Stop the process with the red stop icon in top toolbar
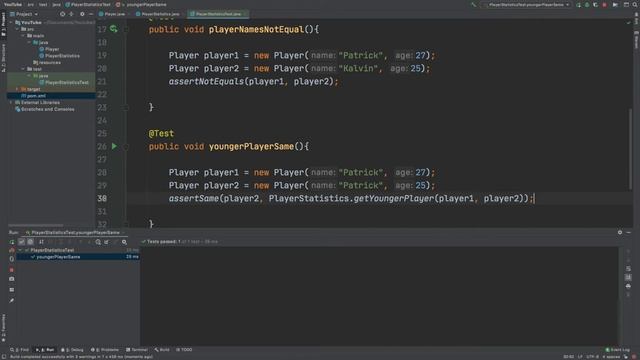The image size is (640, 360). click(x=604, y=5)
